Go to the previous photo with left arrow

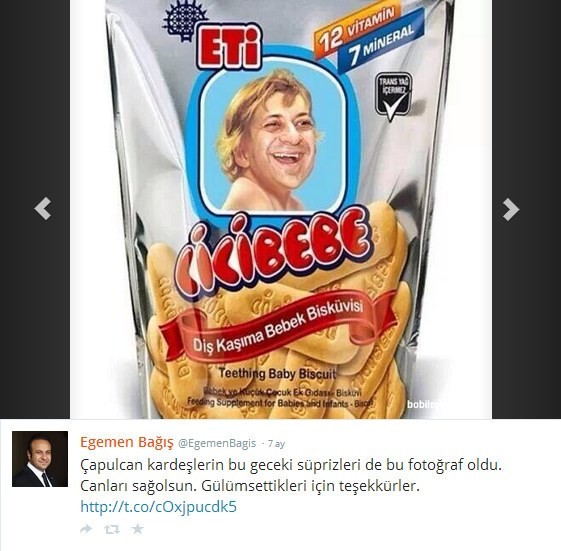43,209
